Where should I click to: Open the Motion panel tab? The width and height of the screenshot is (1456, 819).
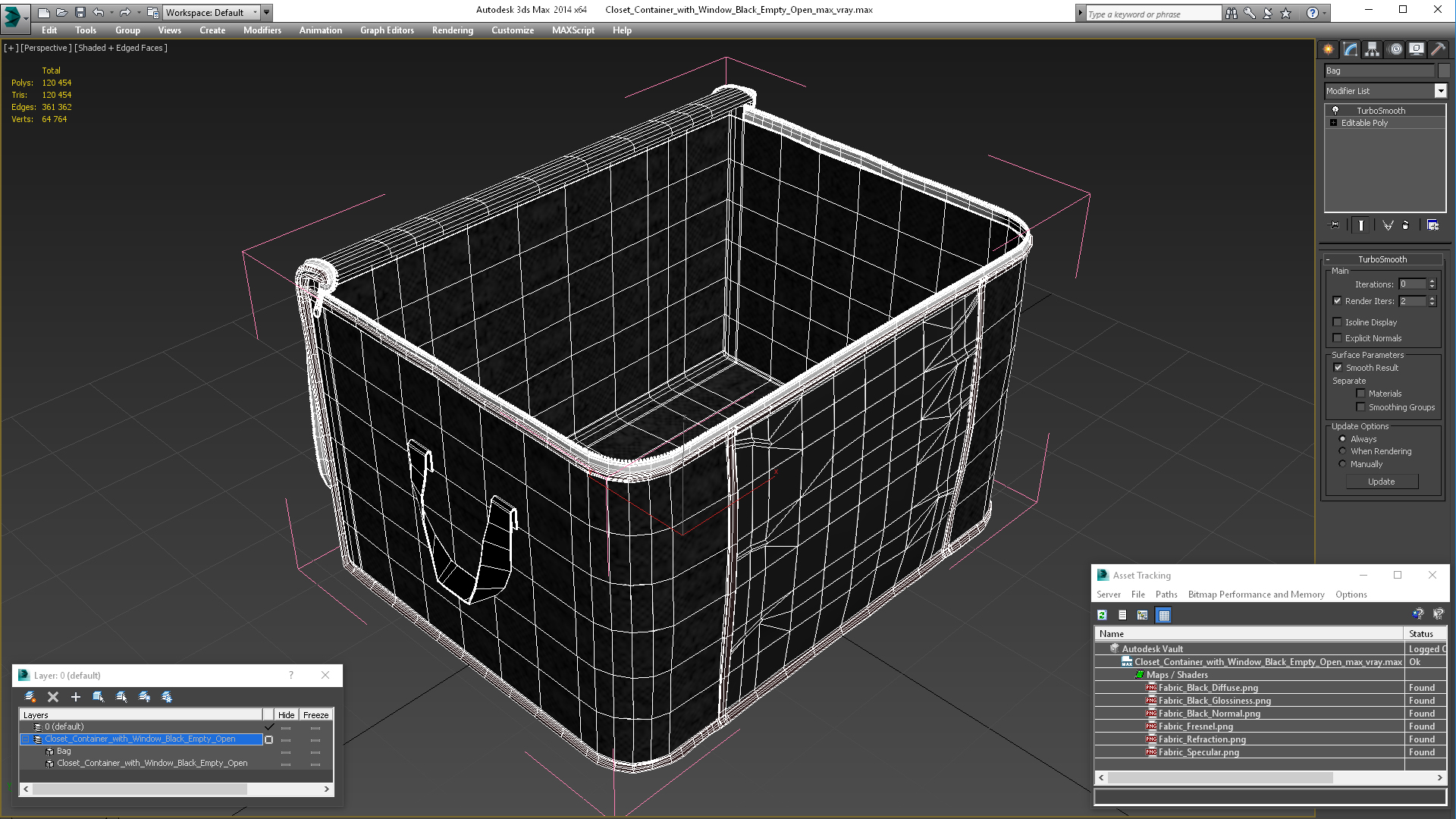coord(1395,49)
